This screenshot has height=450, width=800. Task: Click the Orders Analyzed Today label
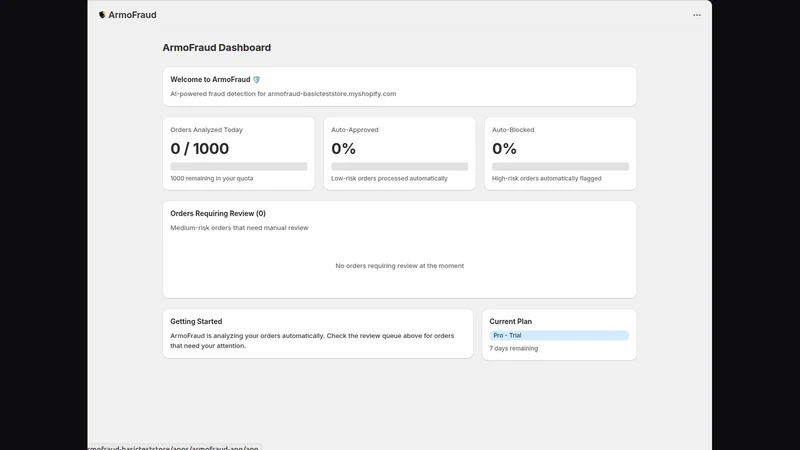pyautogui.click(x=207, y=130)
